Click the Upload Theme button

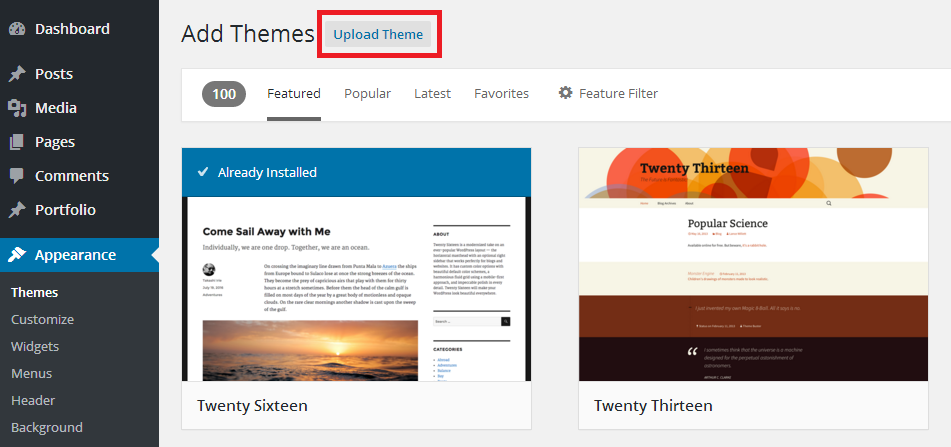pyautogui.click(x=378, y=34)
